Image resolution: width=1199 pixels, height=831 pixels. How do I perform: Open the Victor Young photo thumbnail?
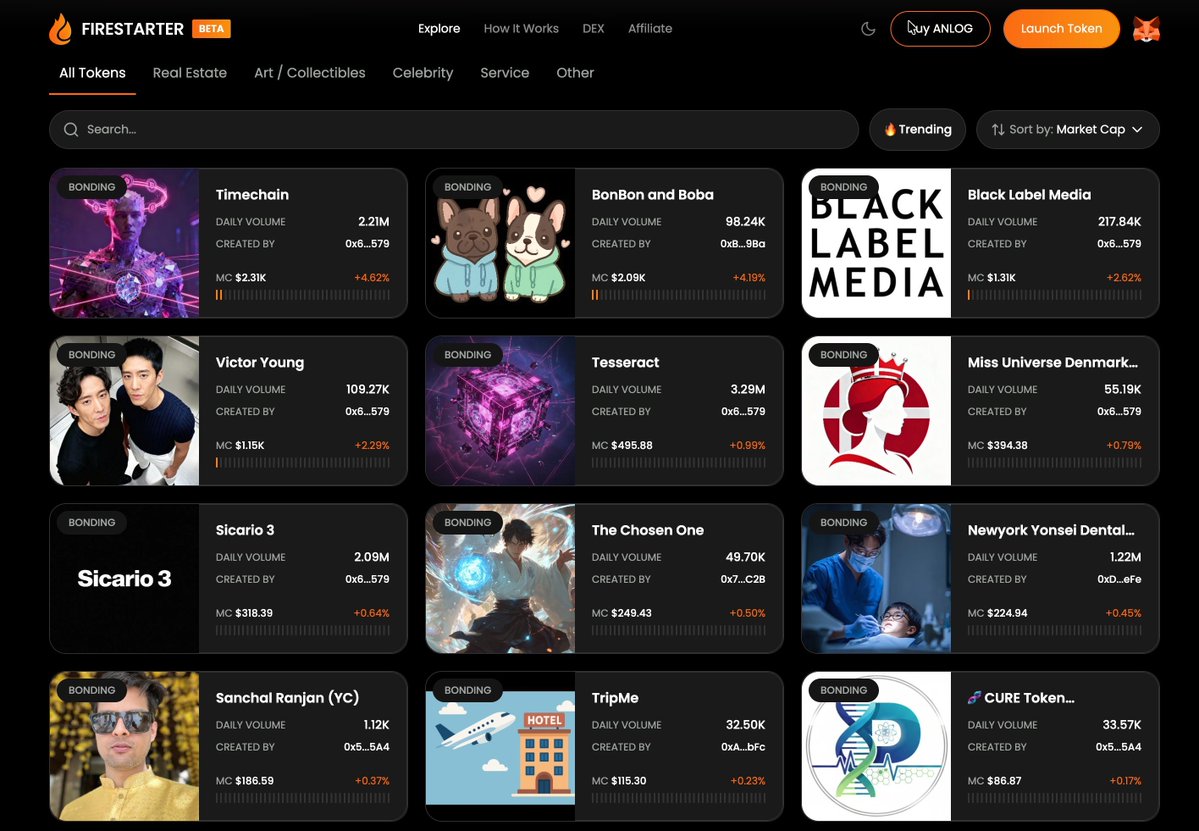pyautogui.click(x=125, y=411)
